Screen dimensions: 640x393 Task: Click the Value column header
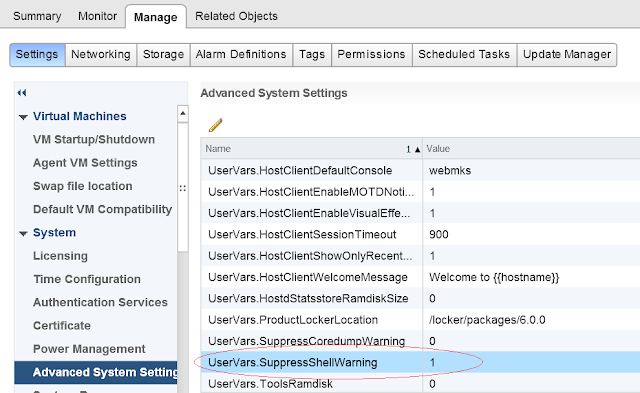(531, 149)
